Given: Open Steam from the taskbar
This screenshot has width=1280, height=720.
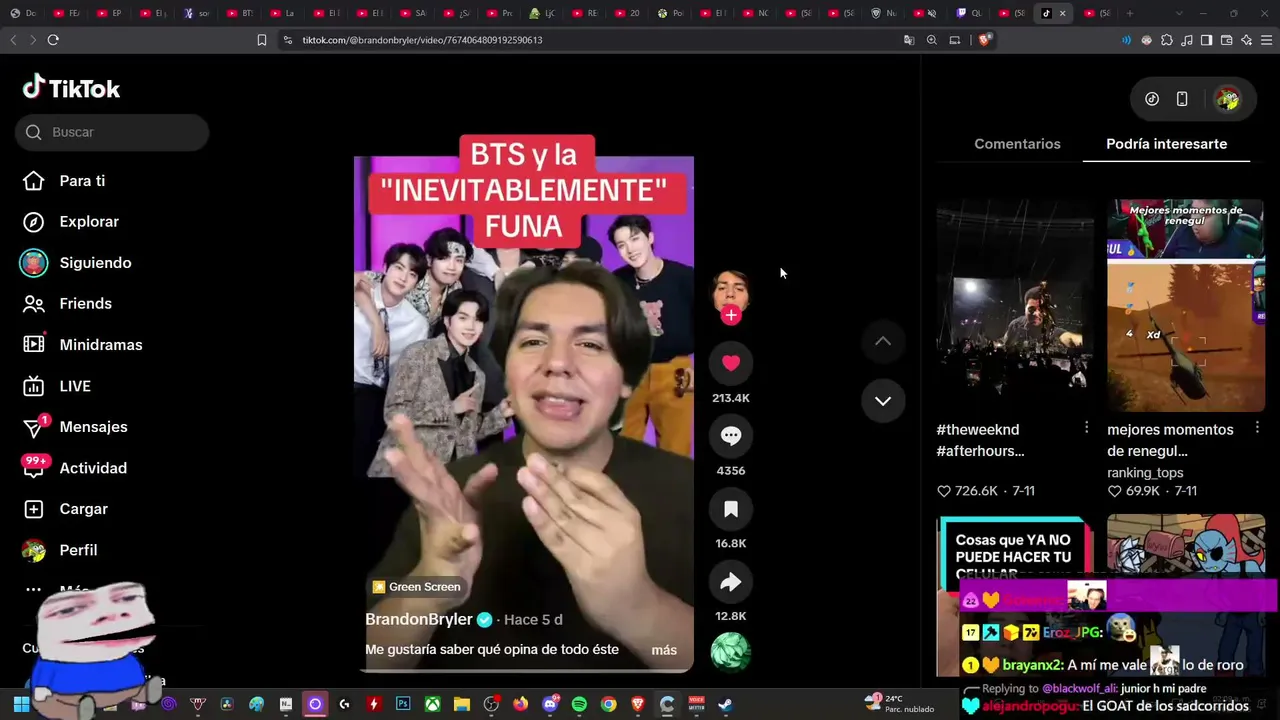Looking at the screenshot, I should [726, 704].
